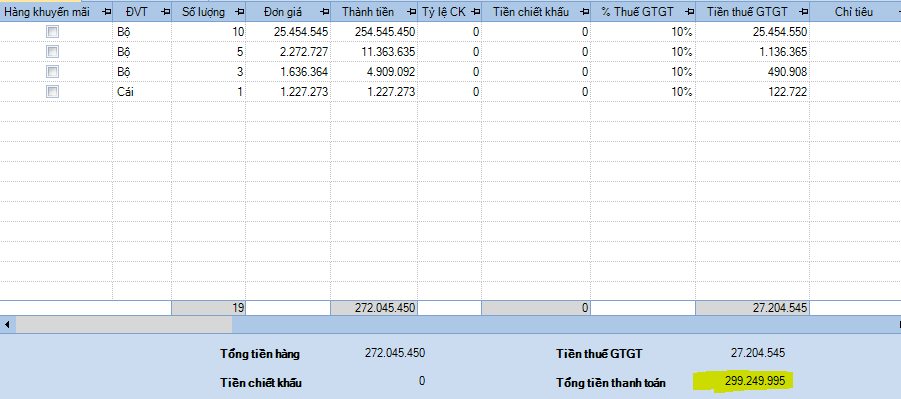Screen dimensions: 901x399
Task: Select unit price cell 1.636.364
Action: coord(288,71)
